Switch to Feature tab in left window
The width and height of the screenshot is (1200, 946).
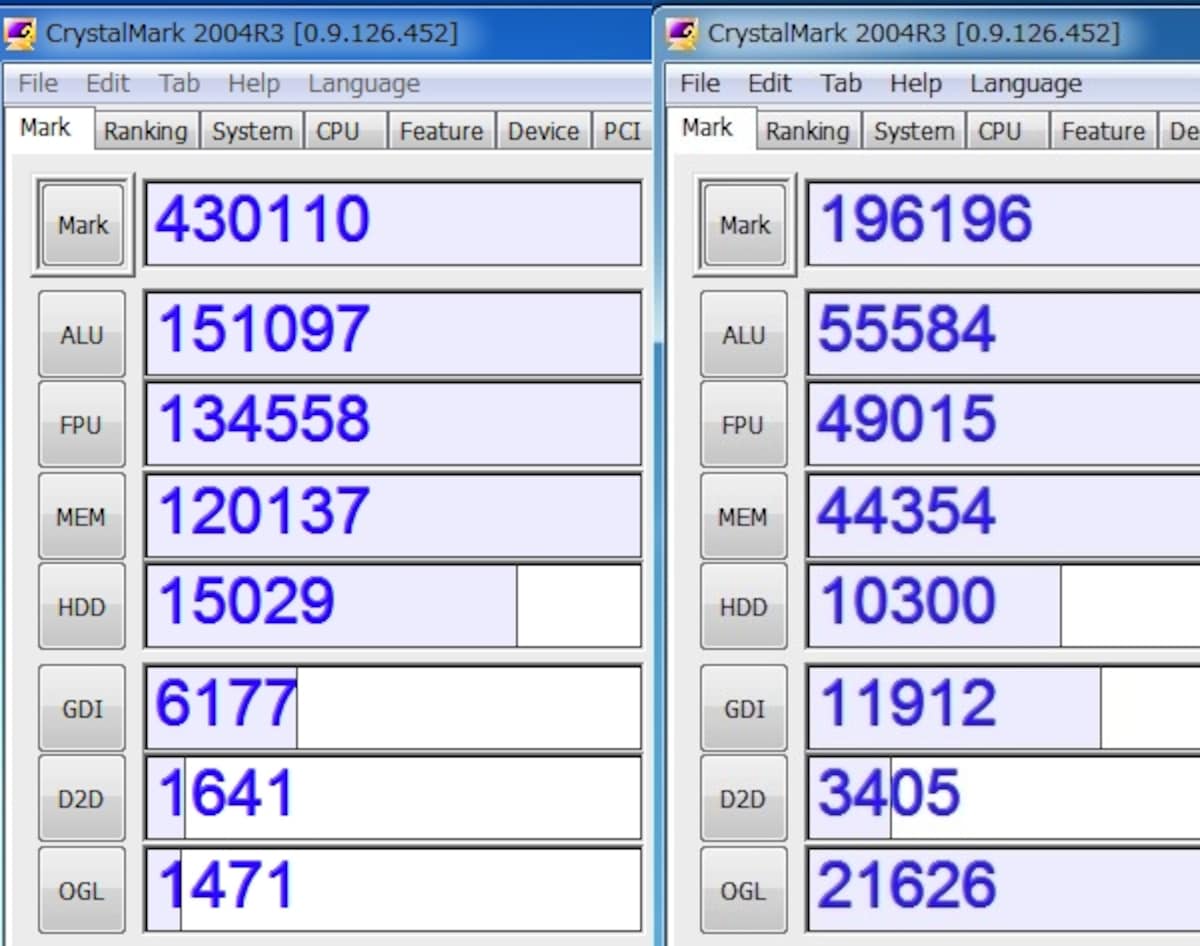[x=442, y=131]
